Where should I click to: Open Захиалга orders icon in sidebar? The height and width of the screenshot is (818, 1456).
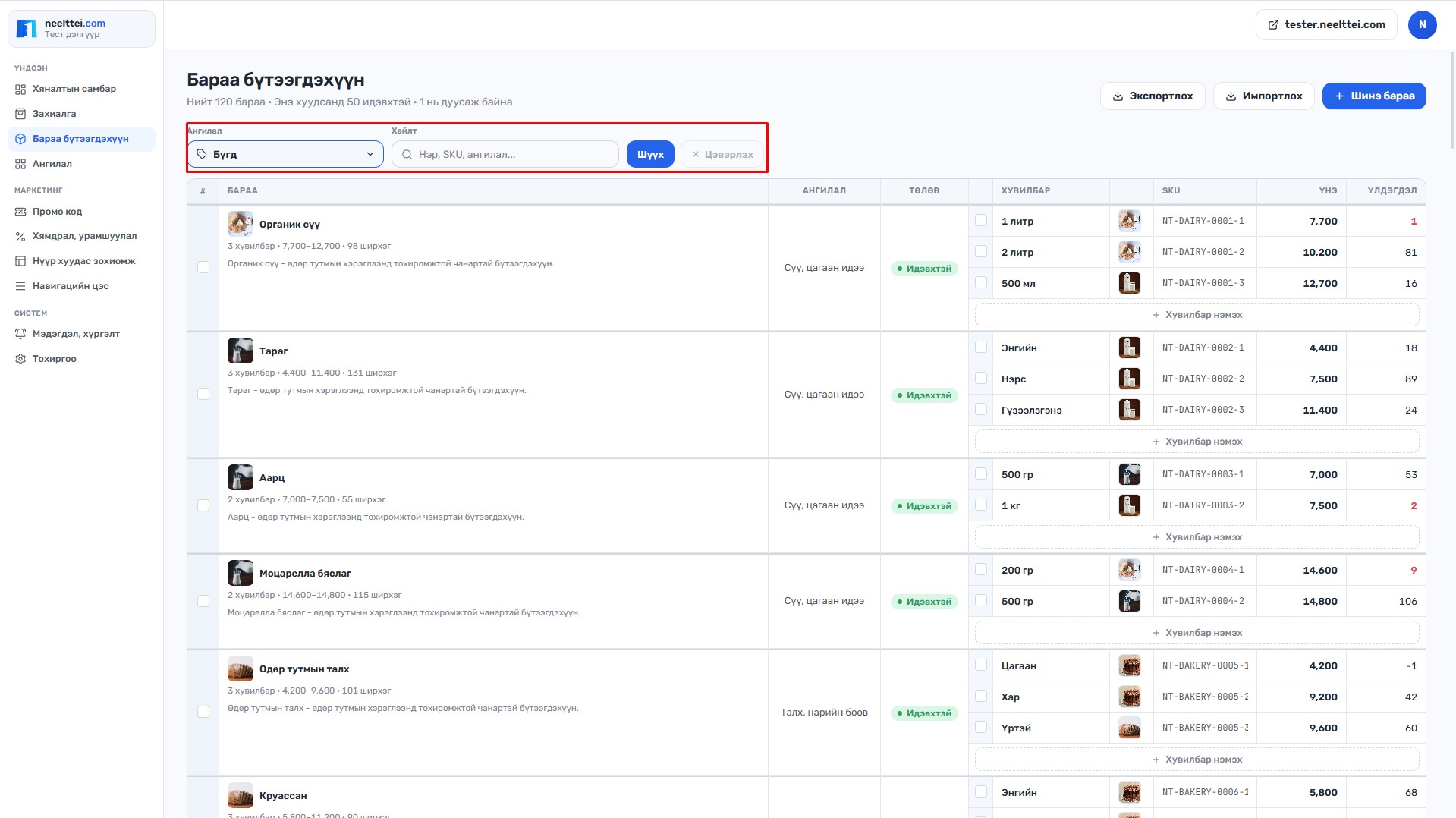click(20, 114)
